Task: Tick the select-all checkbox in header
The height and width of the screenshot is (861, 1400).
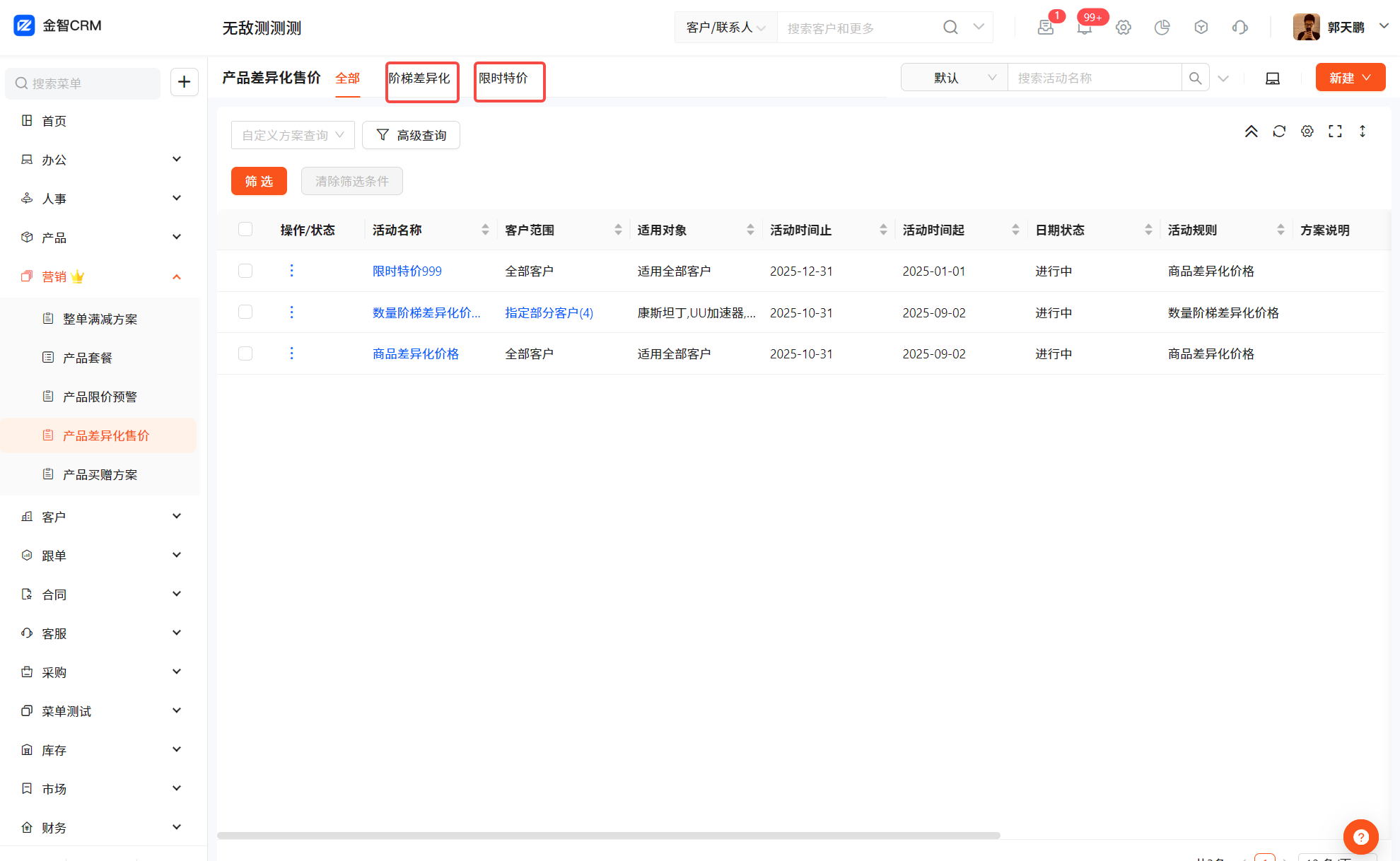Action: point(245,229)
